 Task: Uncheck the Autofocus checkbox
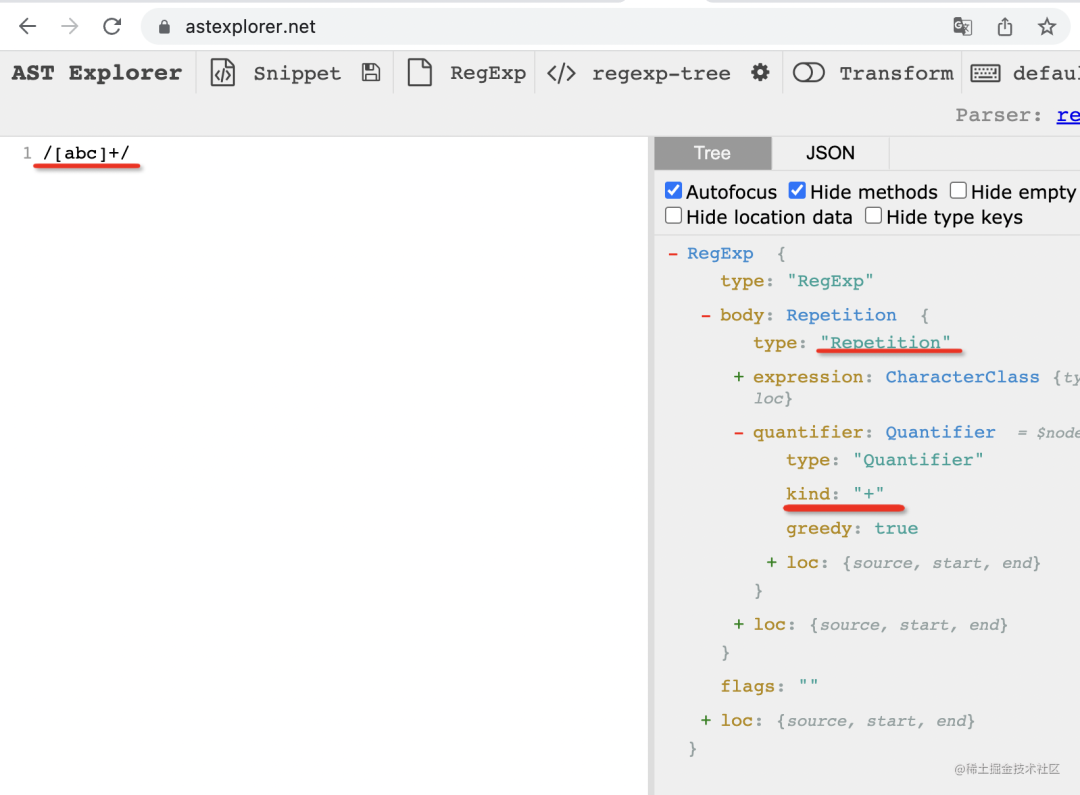[673, 190]
